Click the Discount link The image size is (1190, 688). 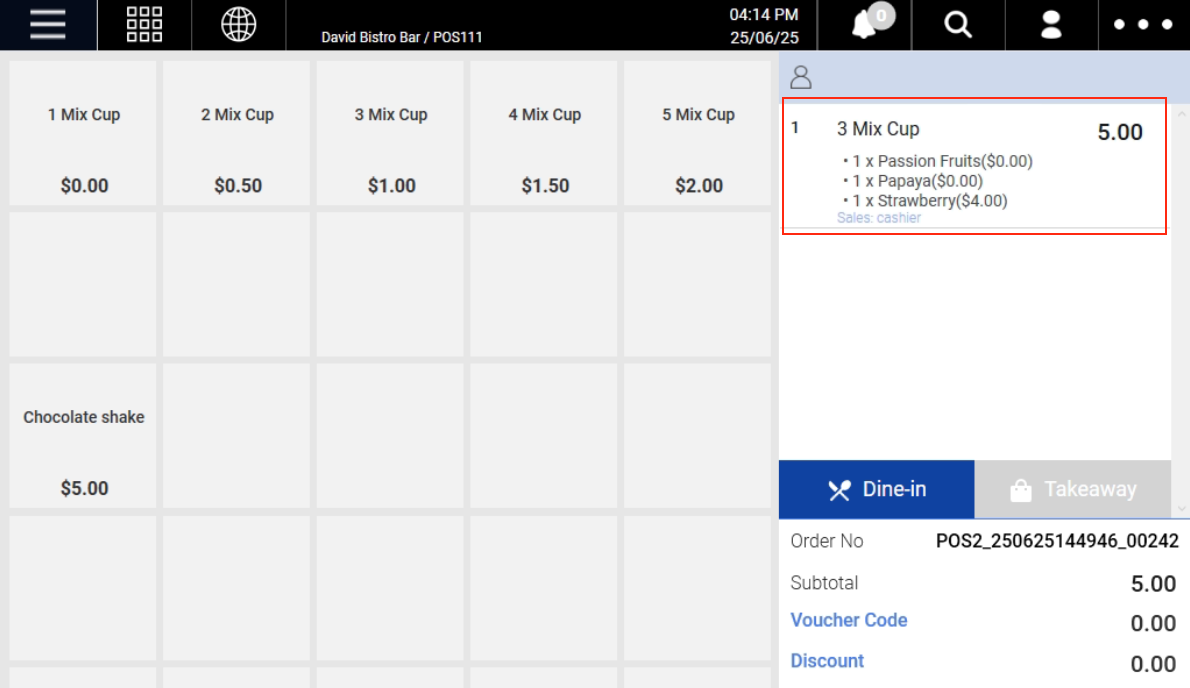coord(827,661)
